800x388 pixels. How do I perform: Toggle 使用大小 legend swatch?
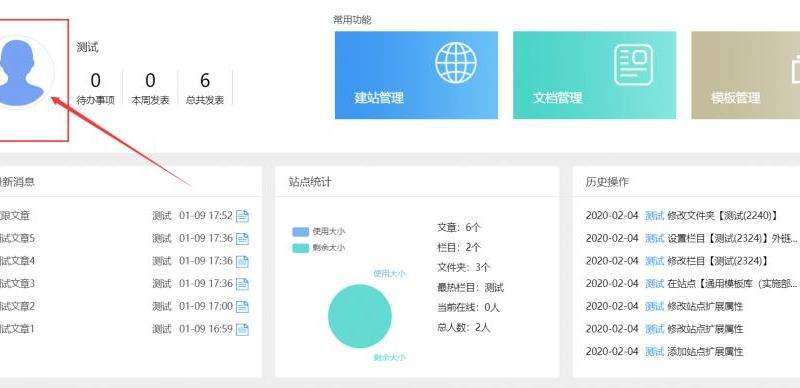pyautogui.click(x=301, y=232)
